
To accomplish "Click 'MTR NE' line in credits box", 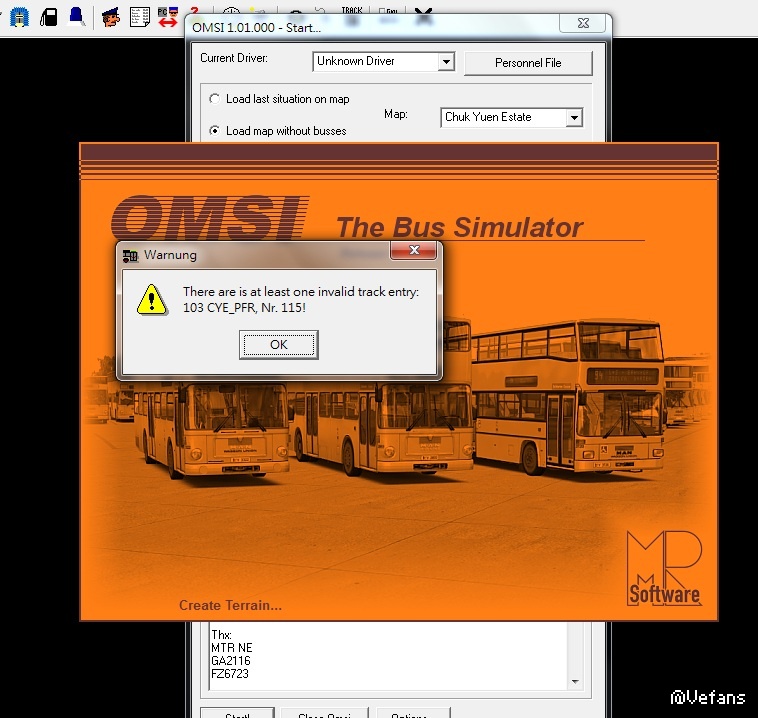I will [x=232, y=648].
